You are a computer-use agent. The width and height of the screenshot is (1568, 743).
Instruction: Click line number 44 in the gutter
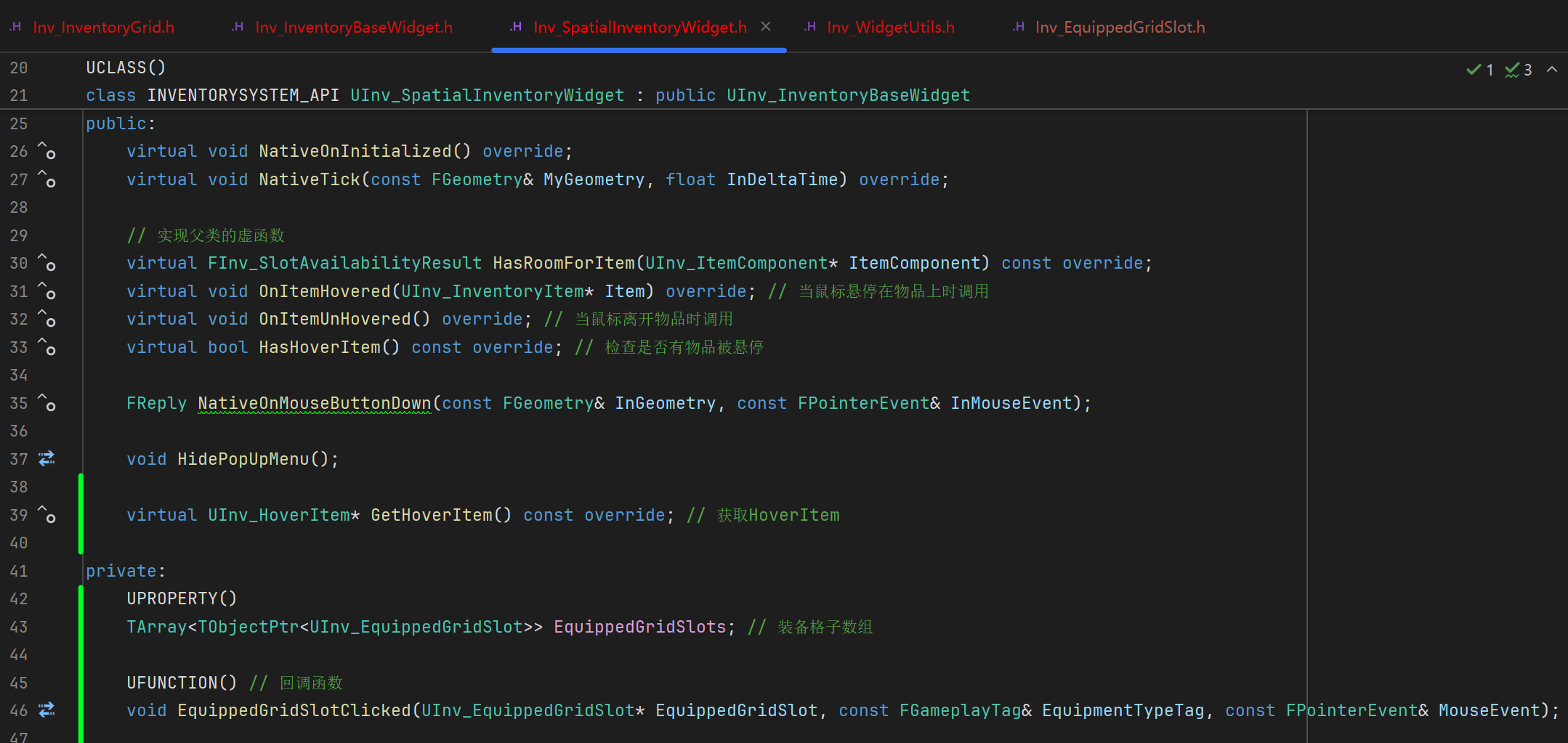click(19, 654)
